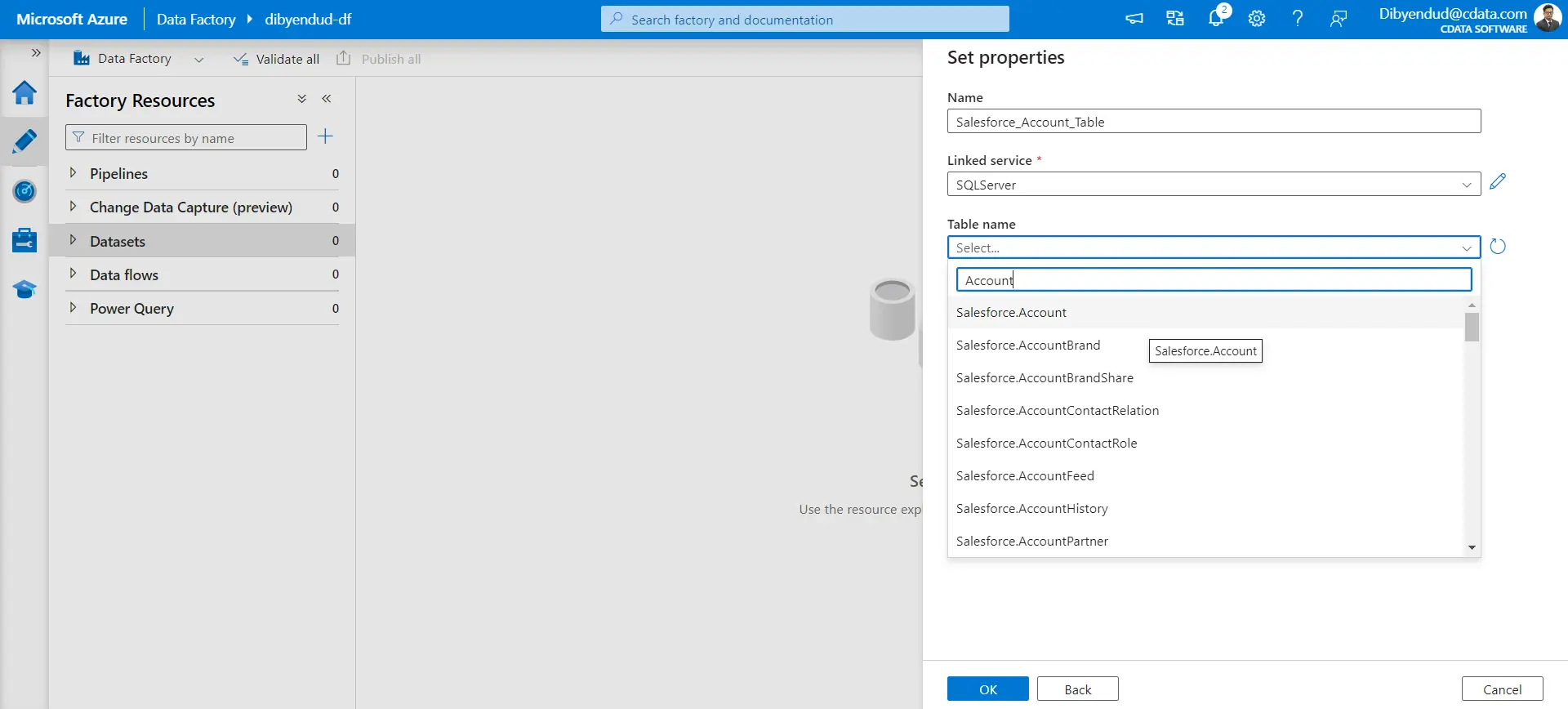Open the Manage toolbox icon in sidebar

click(24, 241)
